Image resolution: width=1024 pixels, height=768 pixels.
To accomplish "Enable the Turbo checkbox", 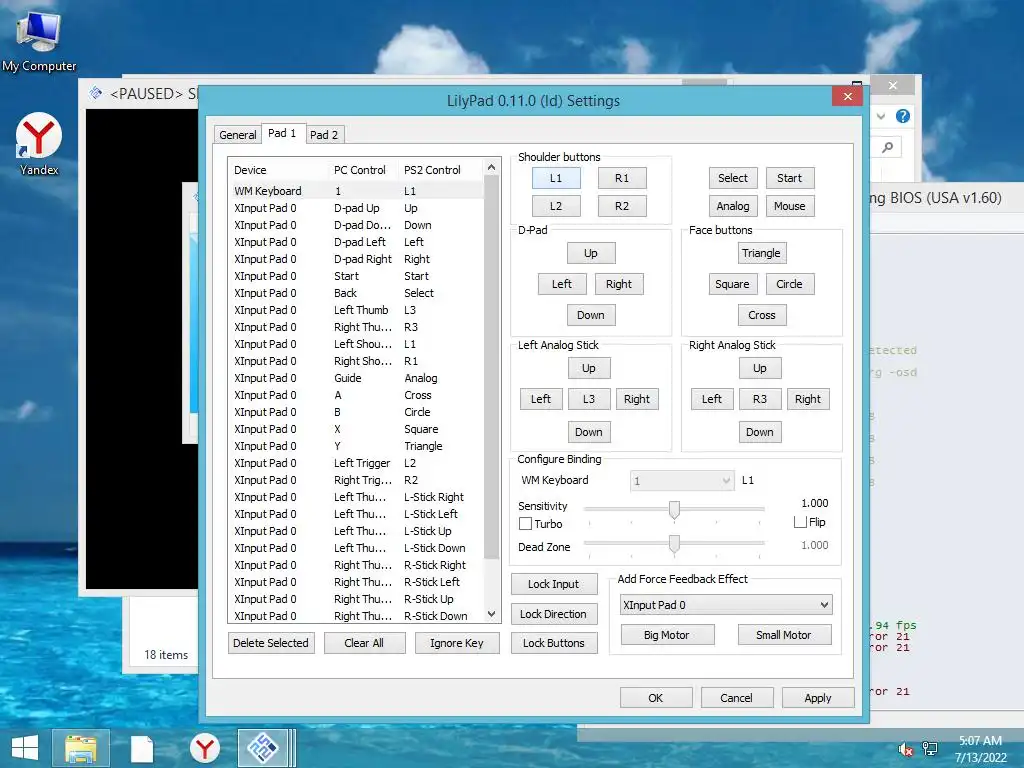I will pos(525,524).
